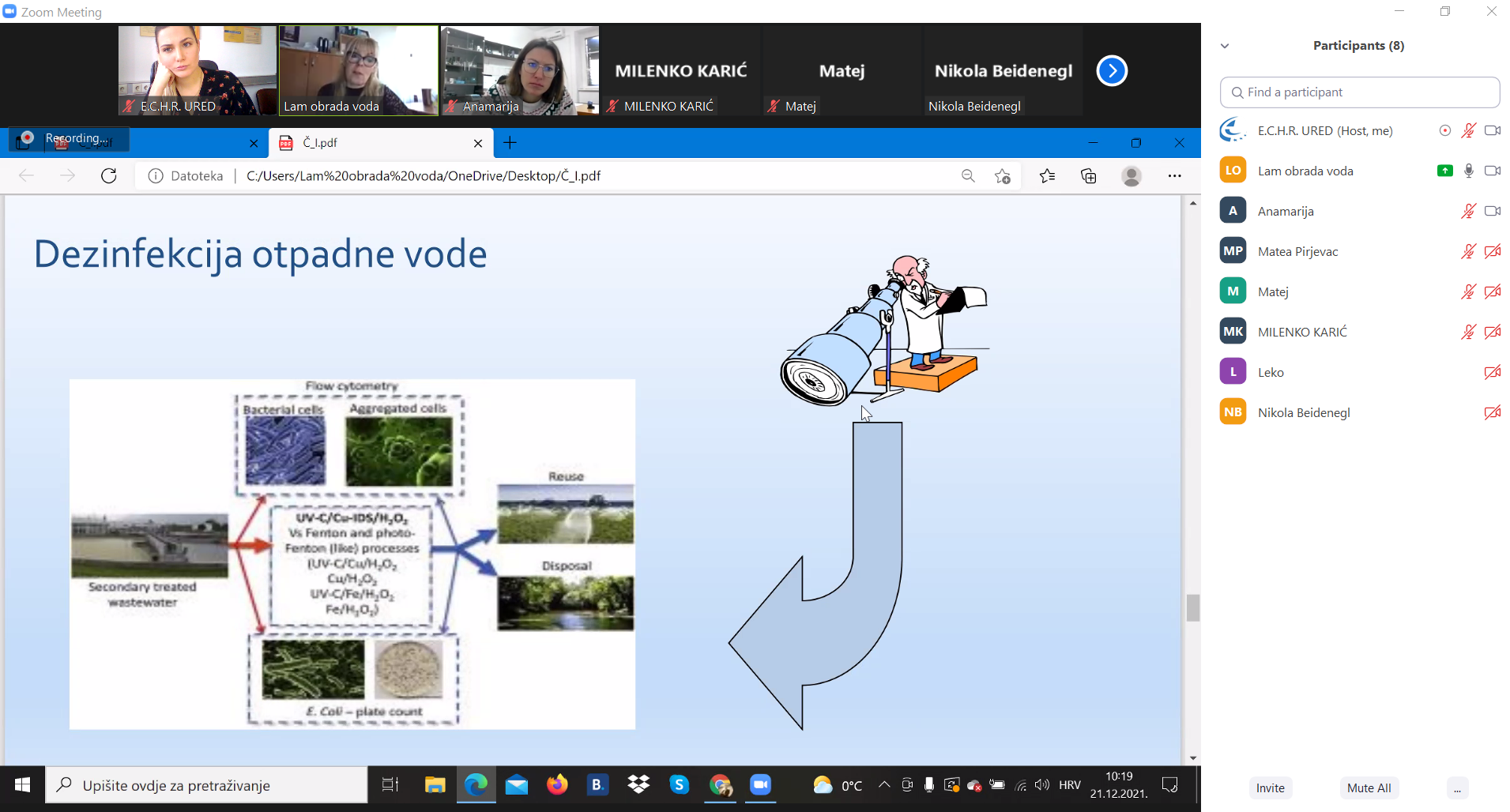Toggle microphone for Anamarija
This screenshot has width=1510, height=812.
pyautogui.click(x=1468, y=211)
